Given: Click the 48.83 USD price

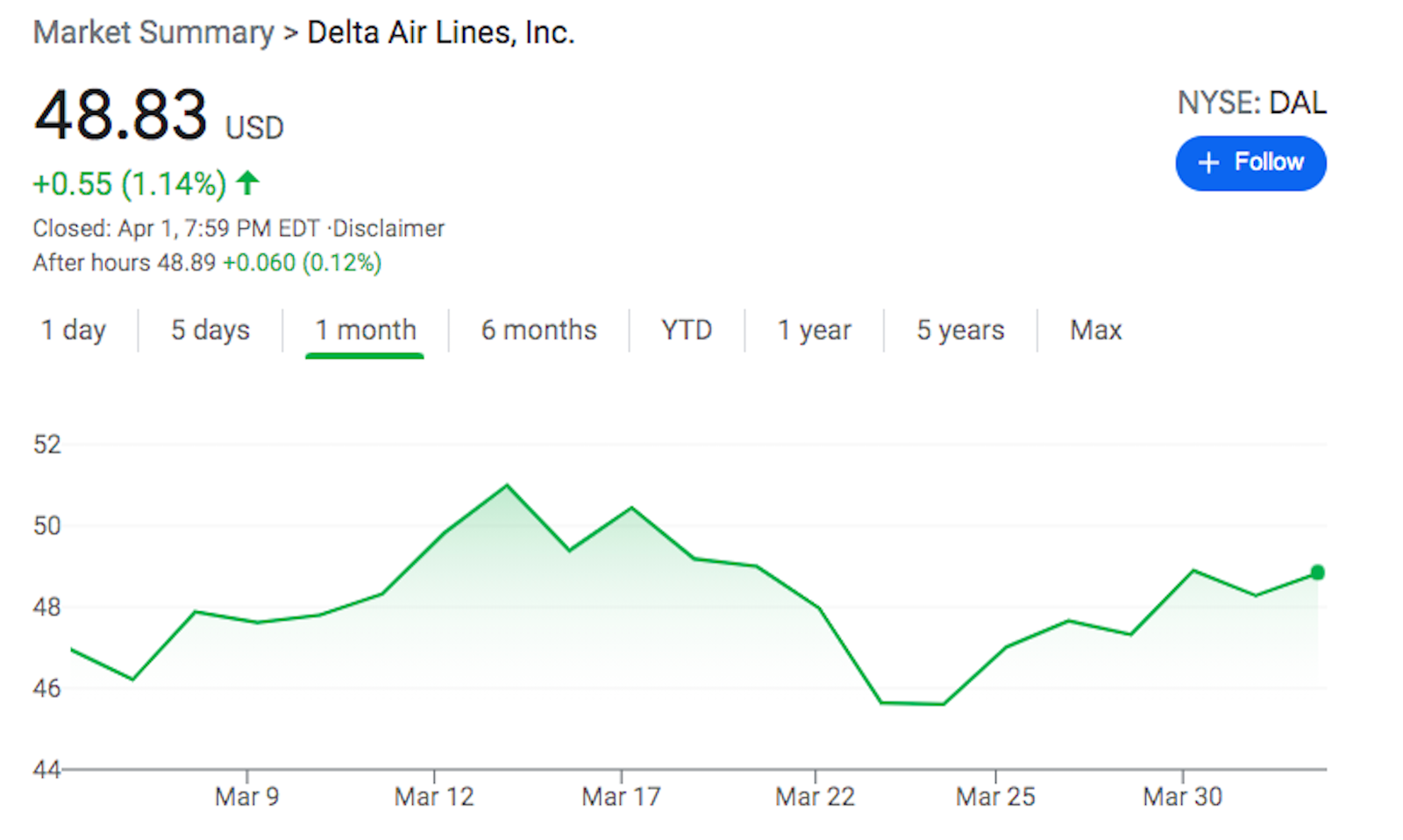Looking at the screenshot, I should point(121,116).
